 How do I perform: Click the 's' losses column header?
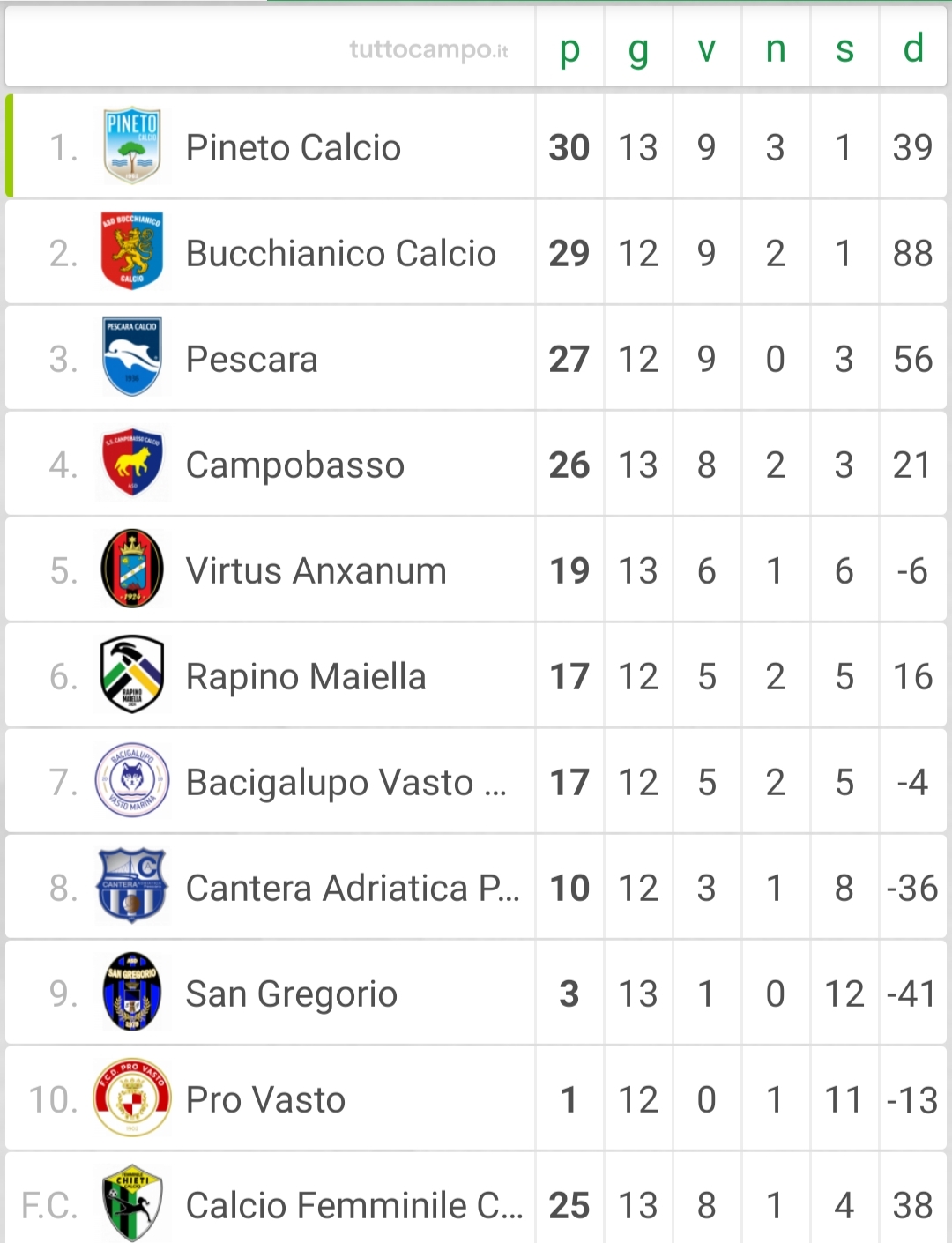coord(844,49)
